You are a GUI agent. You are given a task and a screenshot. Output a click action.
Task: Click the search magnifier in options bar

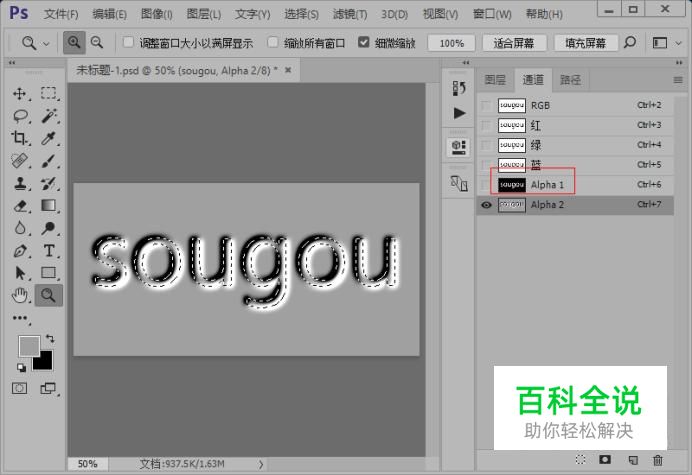pos(630,42)
